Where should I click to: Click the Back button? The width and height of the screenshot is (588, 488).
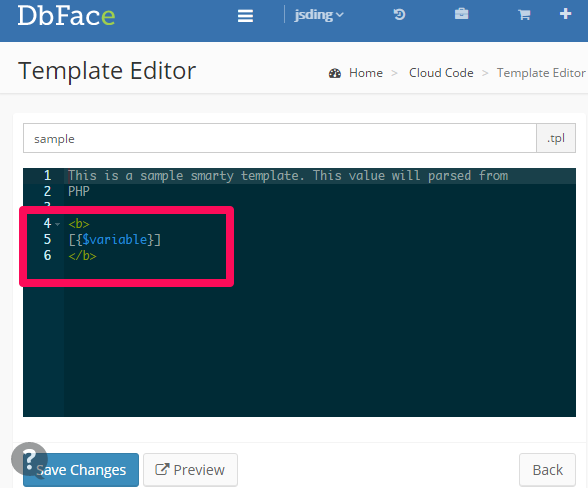[547, 470]
